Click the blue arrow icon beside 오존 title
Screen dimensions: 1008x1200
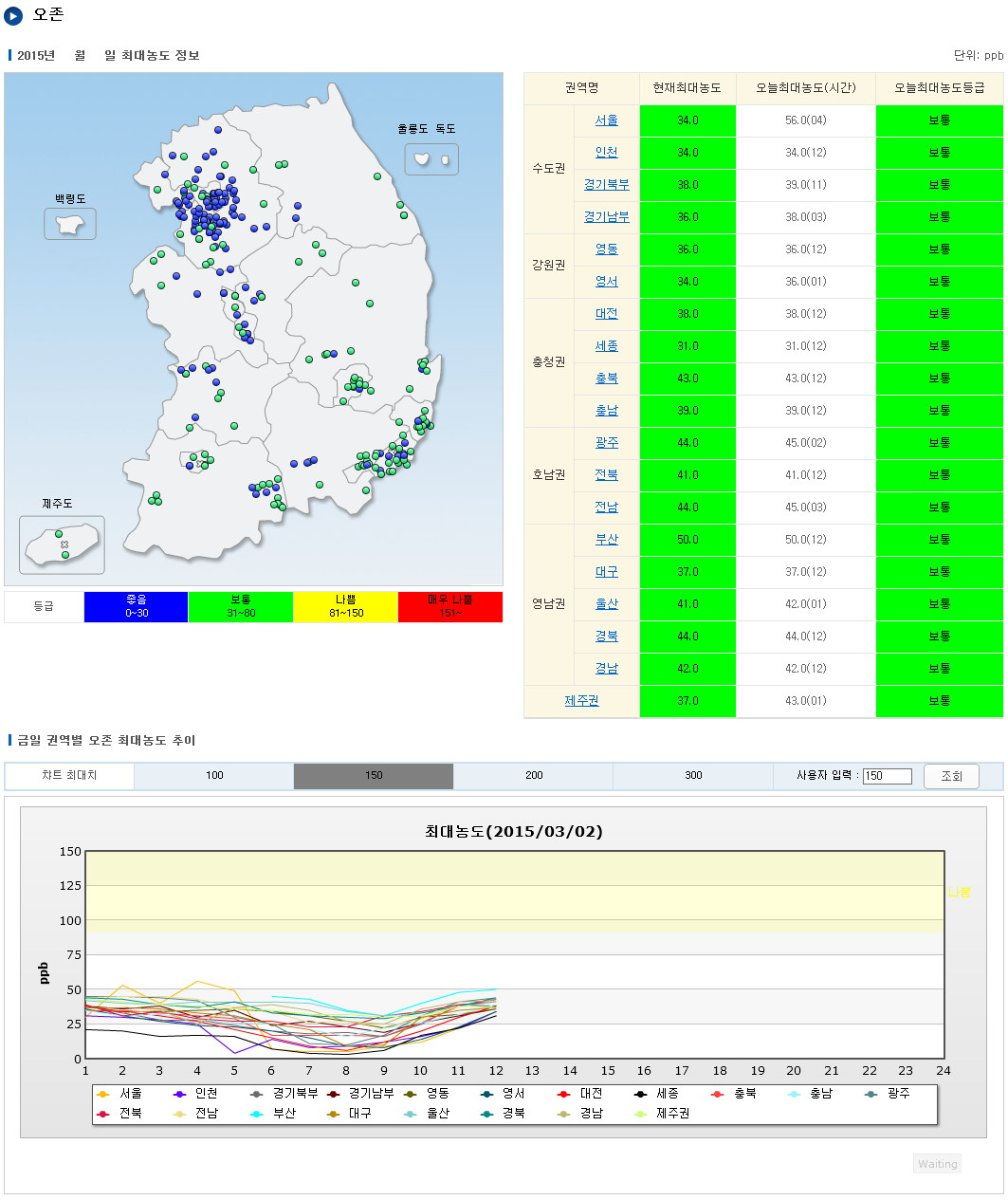[x=13, y=16]
